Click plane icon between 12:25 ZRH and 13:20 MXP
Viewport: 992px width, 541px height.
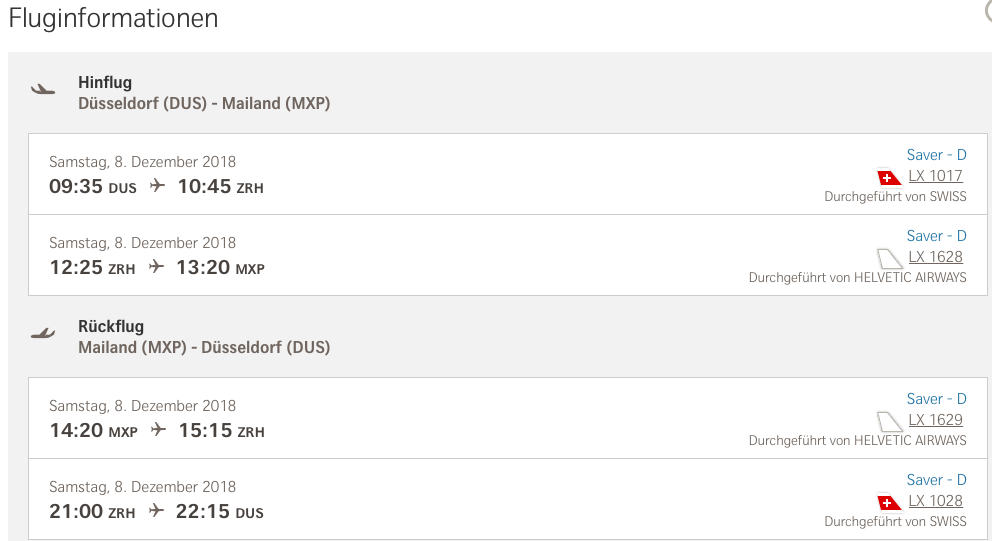pyautogui.click(x=157, y=267)
